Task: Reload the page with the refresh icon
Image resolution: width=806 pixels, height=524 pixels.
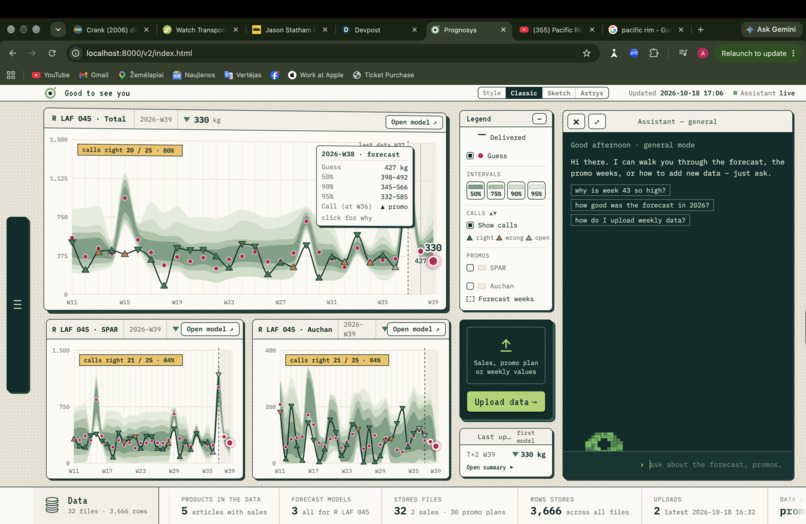Action: click(52, 53)
